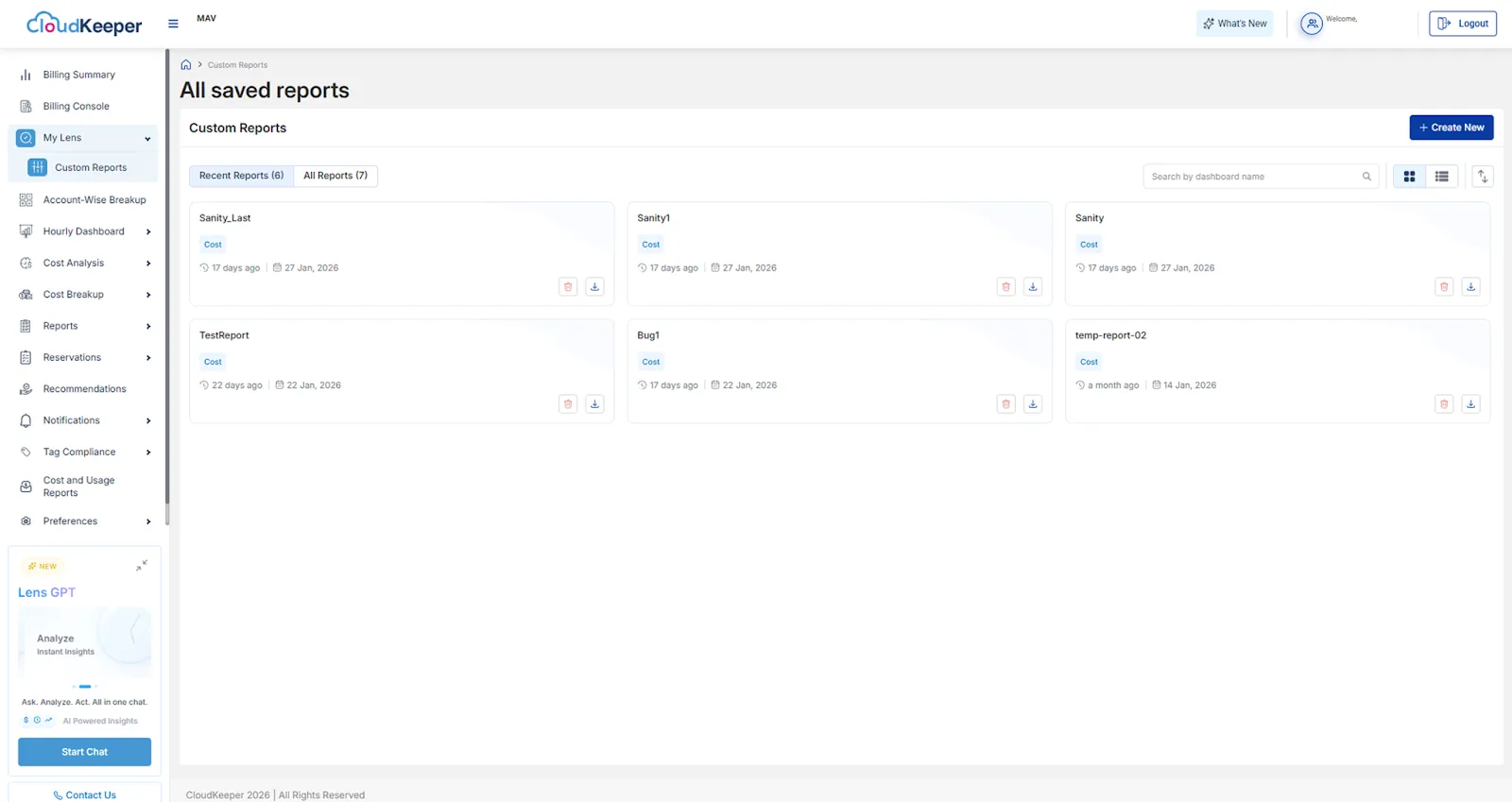Collapse the Lens GPT panel

(142, 565)
